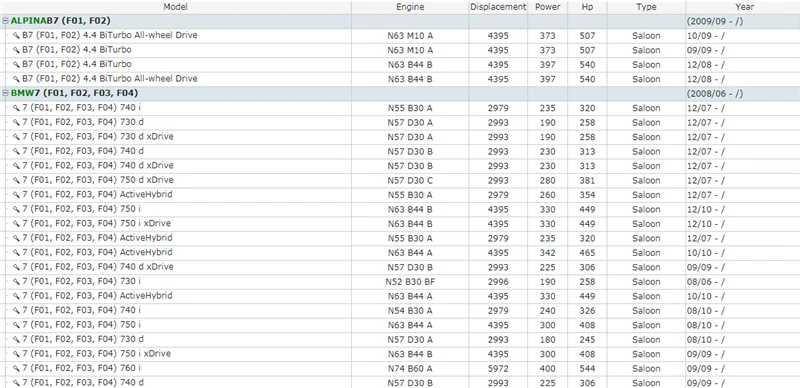Collapse the BMW 7 (F01, F02, F03, F04) group
The image size is (800, 388).
pyautogui.click(x=6, y=94)
